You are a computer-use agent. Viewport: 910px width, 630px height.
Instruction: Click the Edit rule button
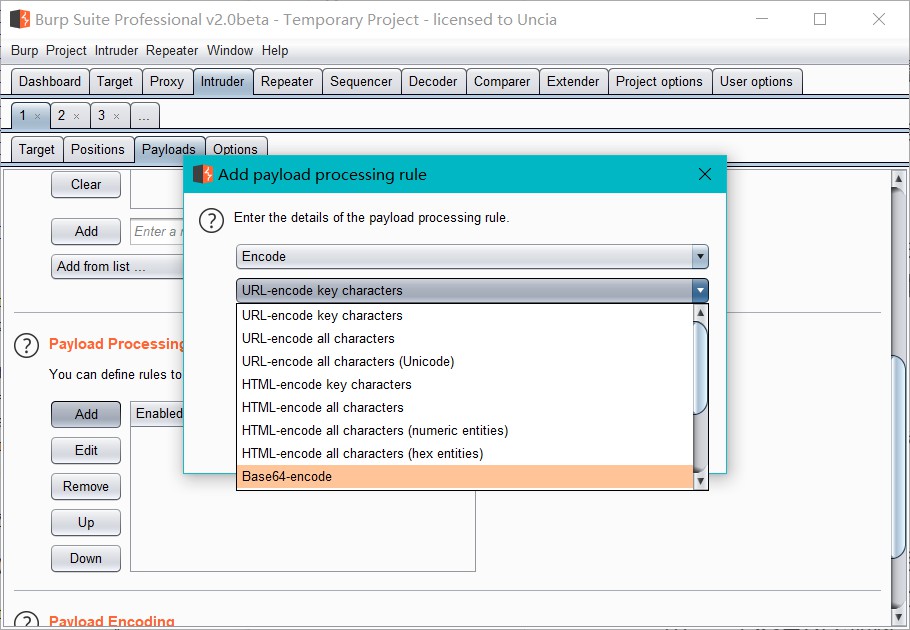(86, 450)
